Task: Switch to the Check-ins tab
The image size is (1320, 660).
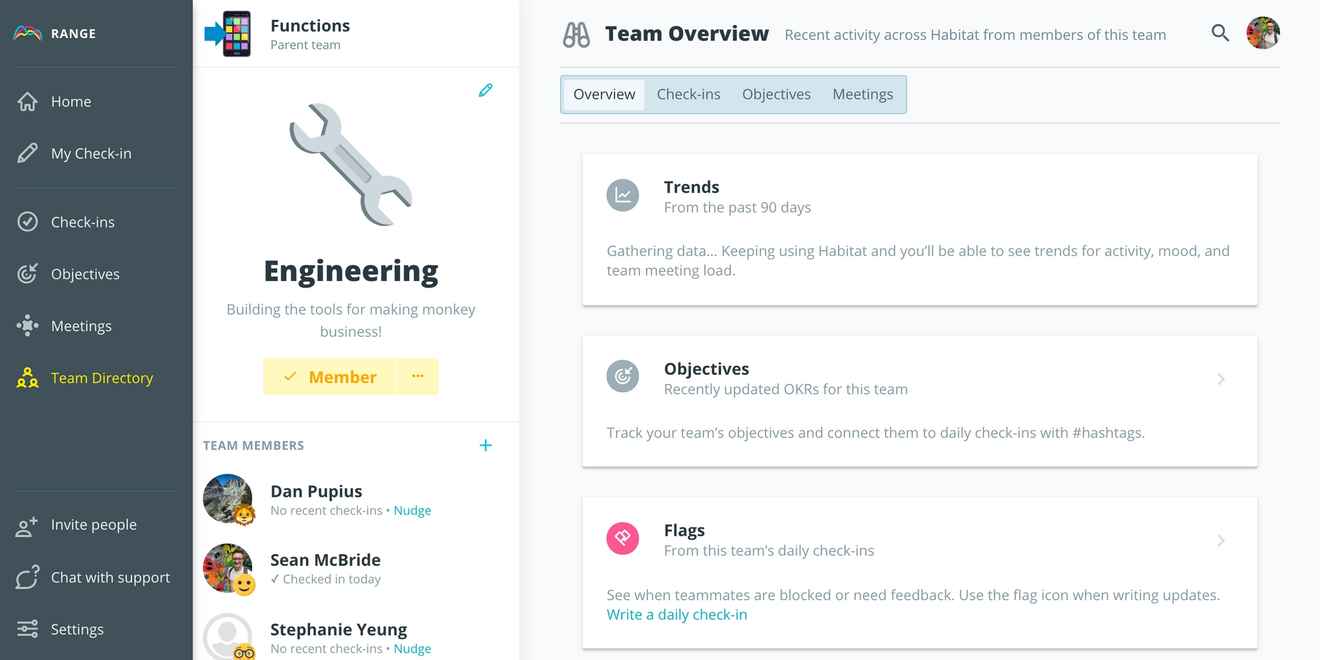Action: pyautogui.click(x=688, y=94)
